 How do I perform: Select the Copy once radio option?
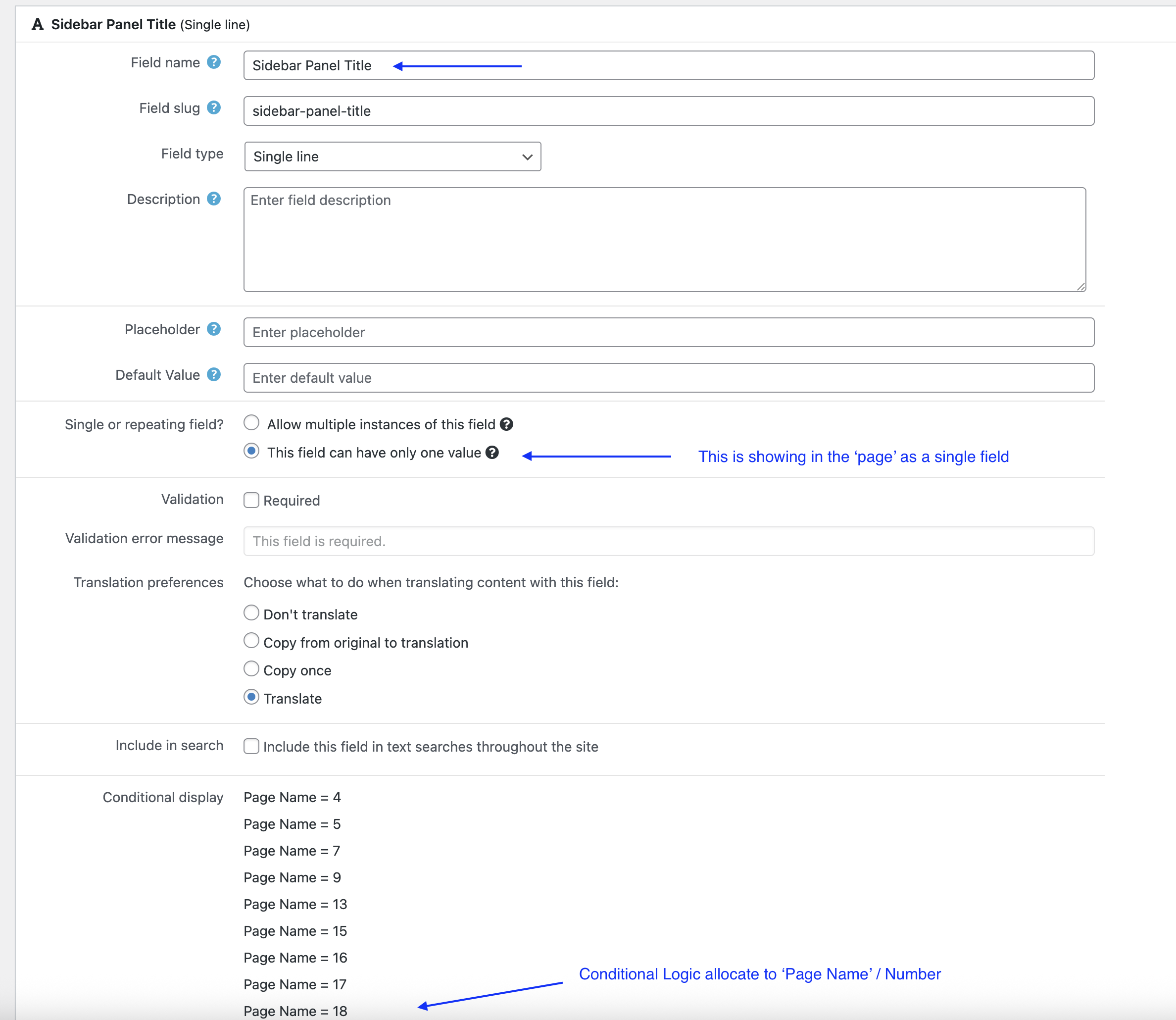251,669
